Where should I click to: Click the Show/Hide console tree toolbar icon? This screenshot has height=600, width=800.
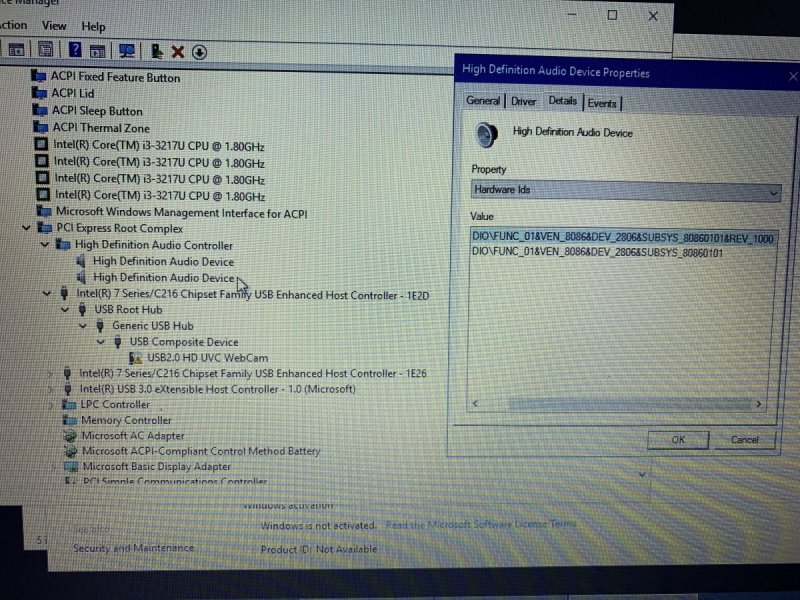coord(16,49)
